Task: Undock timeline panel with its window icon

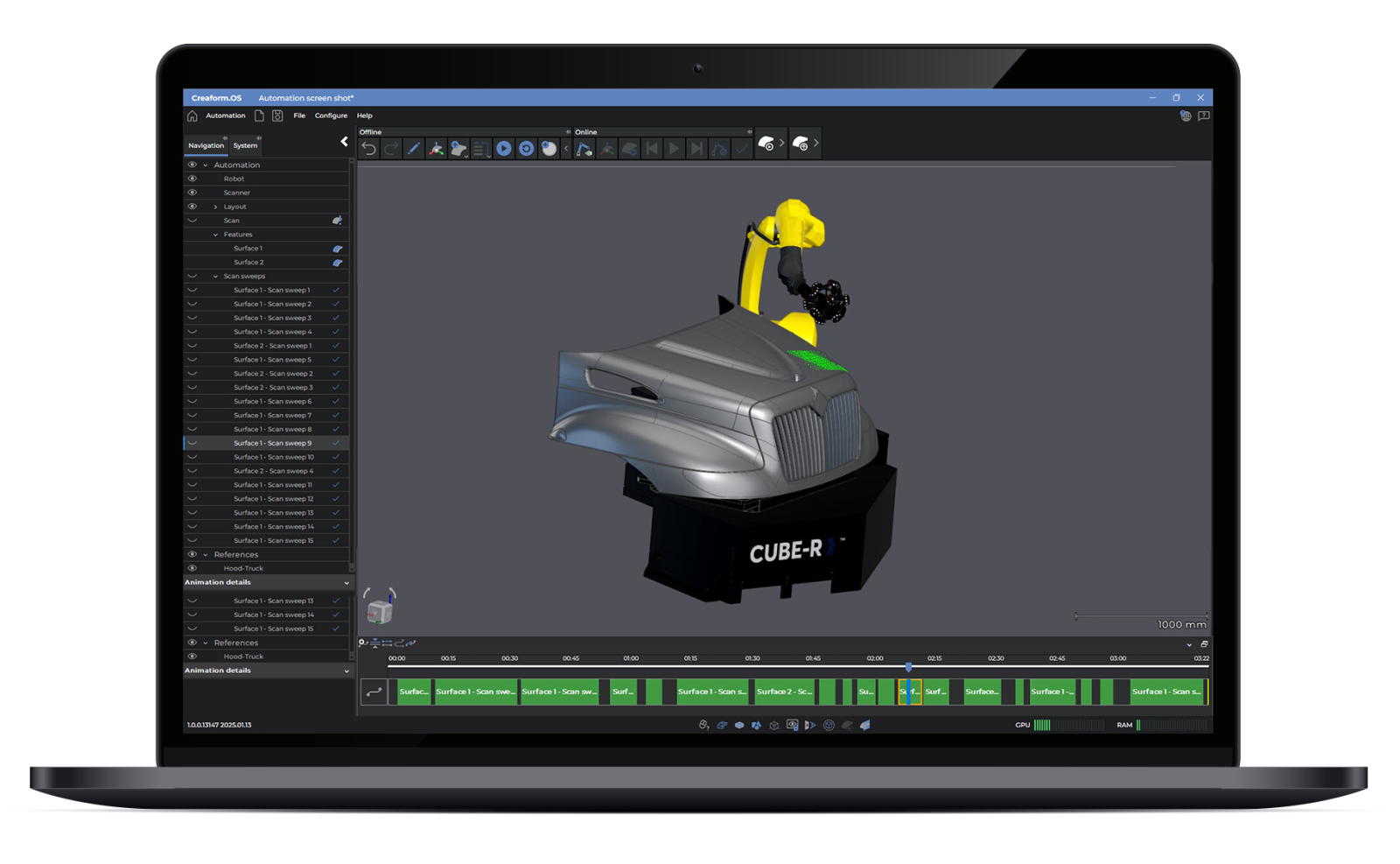Action: tap(1204, 644)
